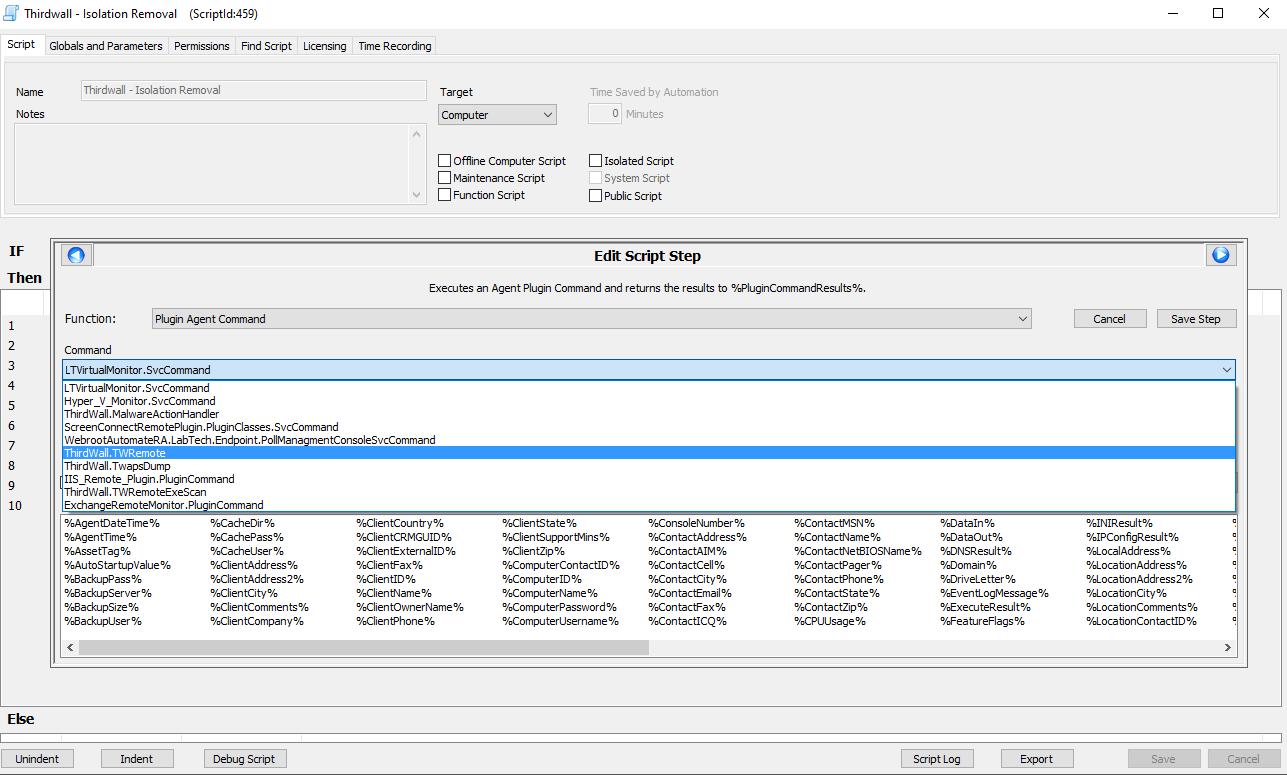
Task: Click the Debug Script button
Action: [x=244, y=759]
